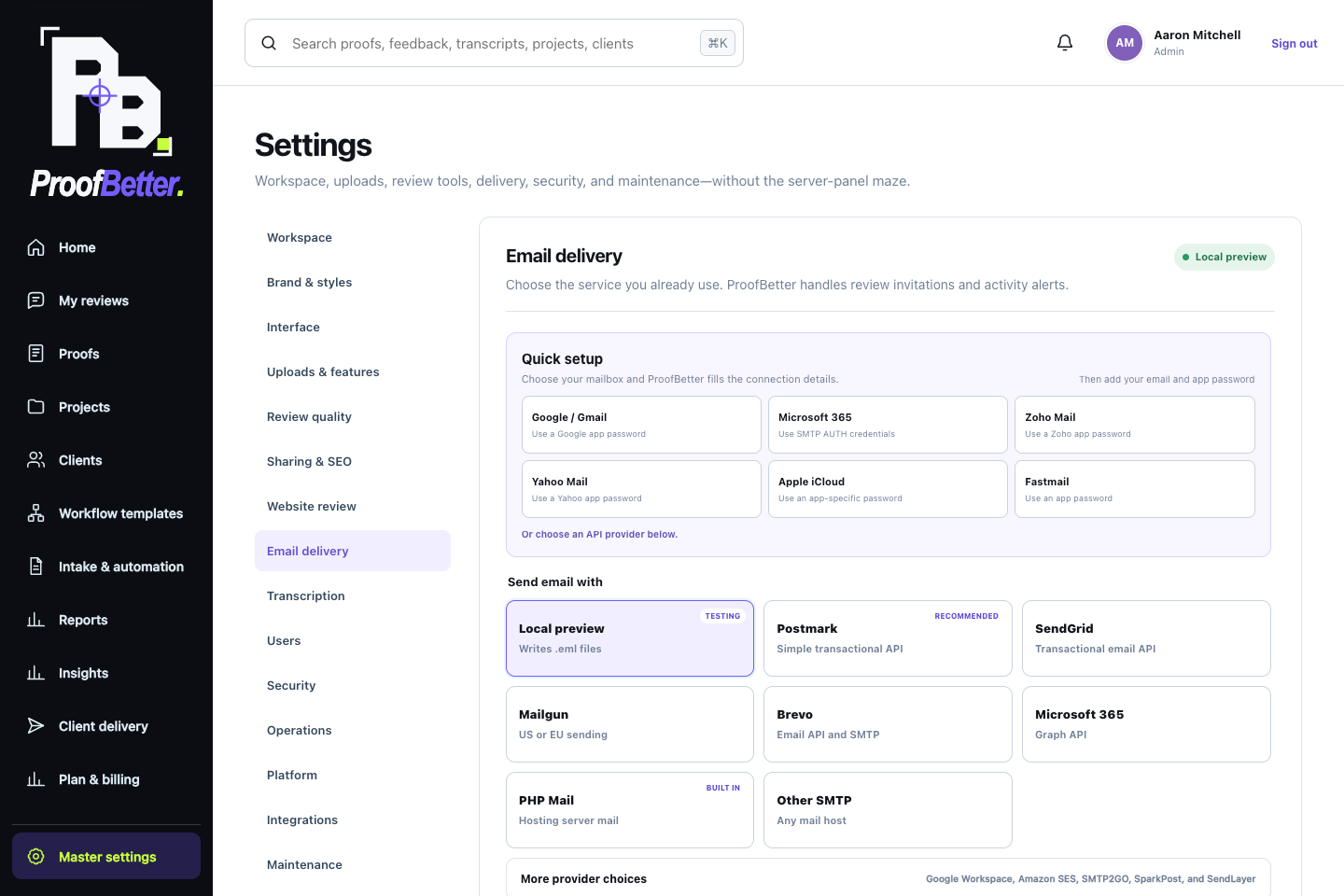Screen dimensions: 1344x896
Task: Click the Clients people icon
Action: click(36, 460)
